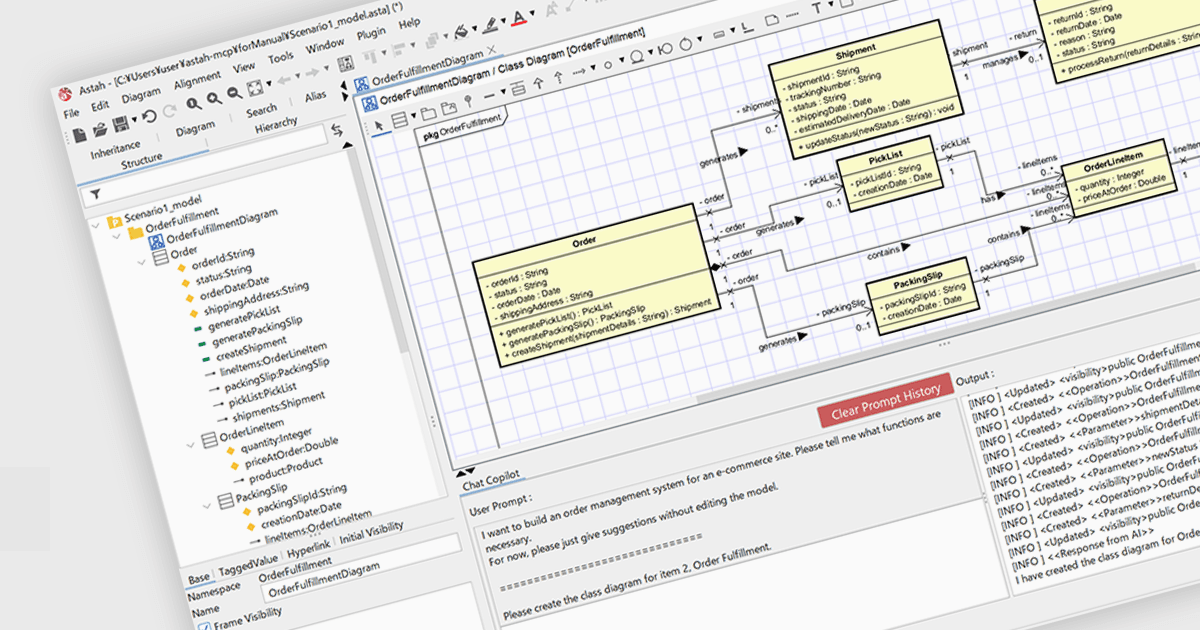Screen dimensions: 1200x630
Task: Click the New file icon in toolbar
Action: [x=80, y=135]
